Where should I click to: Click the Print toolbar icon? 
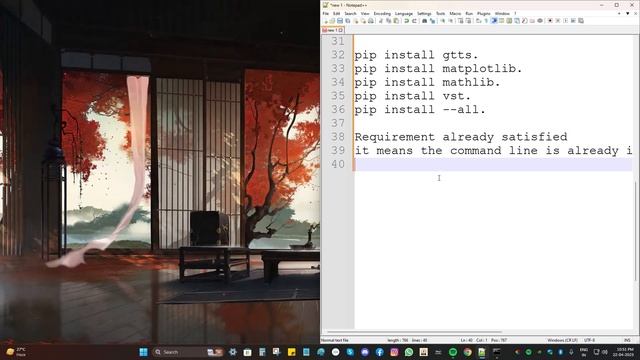(x=371, y=21)
